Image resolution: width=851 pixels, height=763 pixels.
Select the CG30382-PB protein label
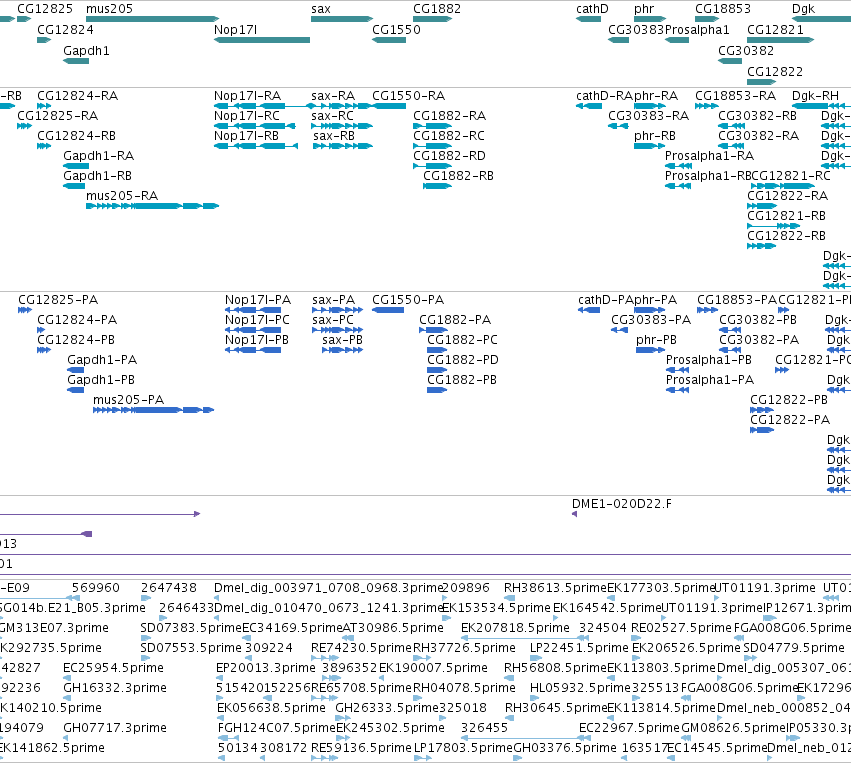point(758,320)
